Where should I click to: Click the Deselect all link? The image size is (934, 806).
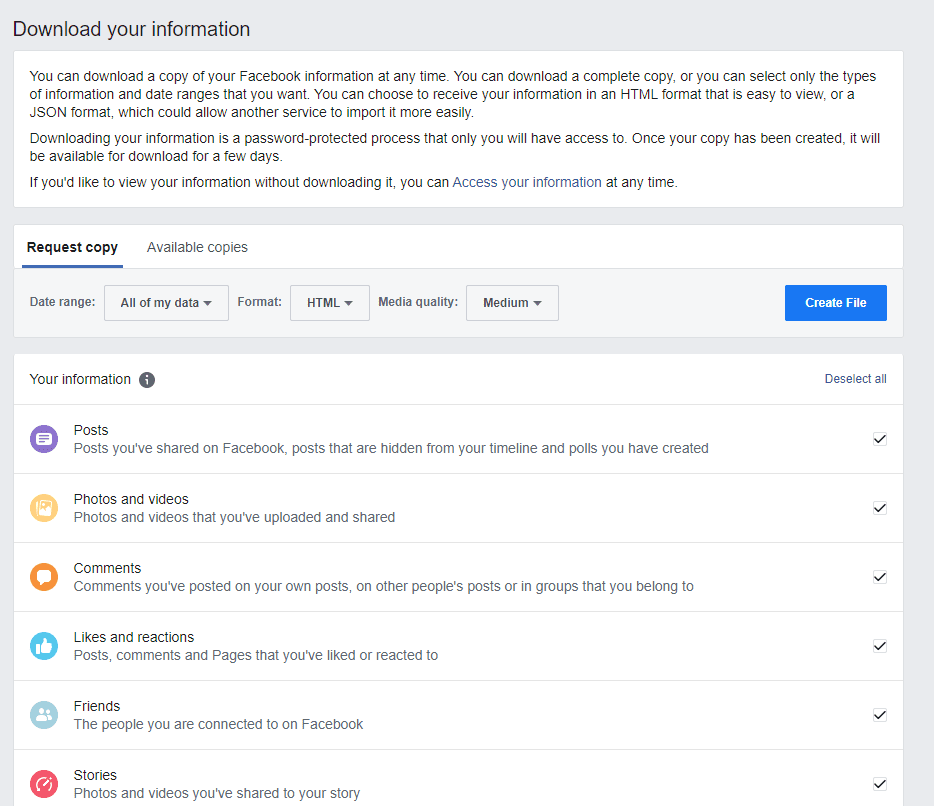[x=855, y=379]
